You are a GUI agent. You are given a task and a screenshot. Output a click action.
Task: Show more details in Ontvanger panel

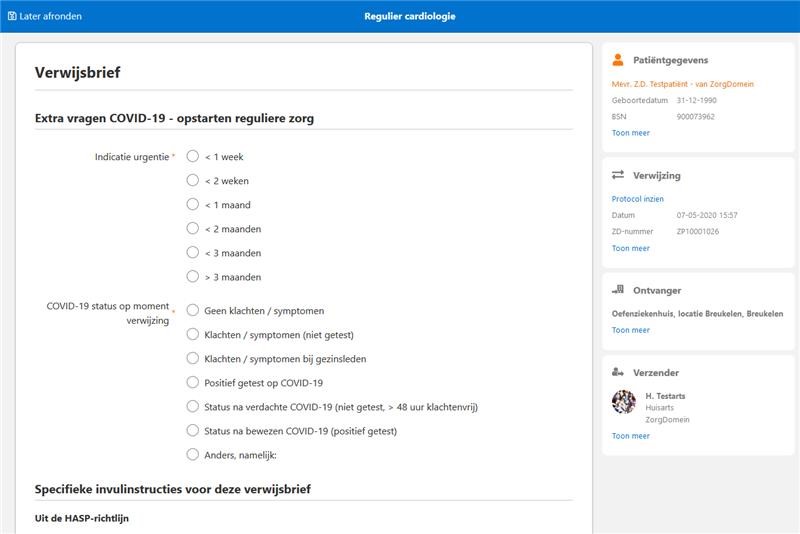(631, 330)
